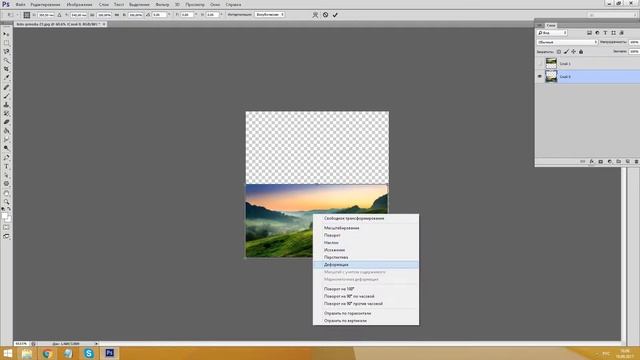The height and width of the screenshot is (360, 640).
Task: Click the Windows Start button
Action: coord(8,353)
